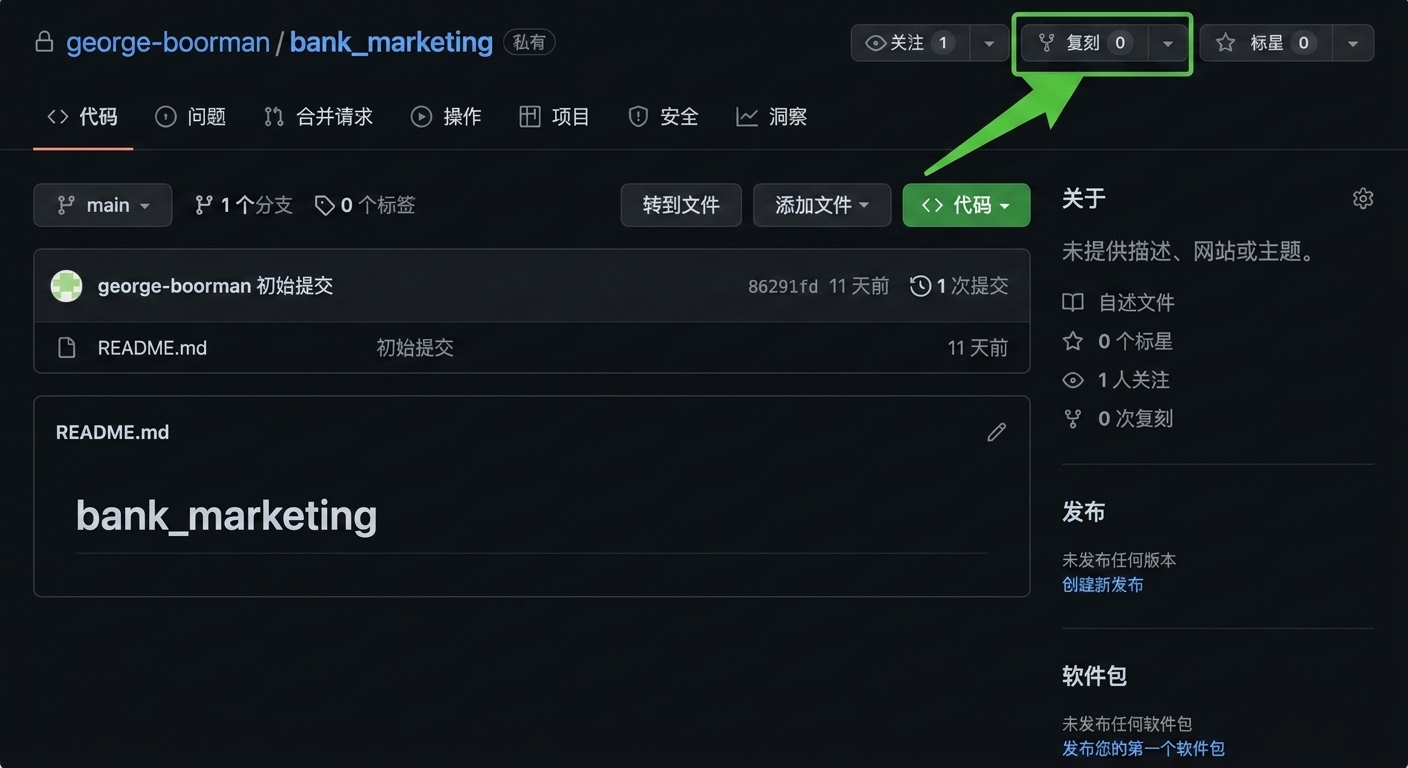Image resolution: width=1408 pixels, height=768 pixels.
Task: Expand the 复刻 dropdown arrow
Action: tap(1167, 43)
